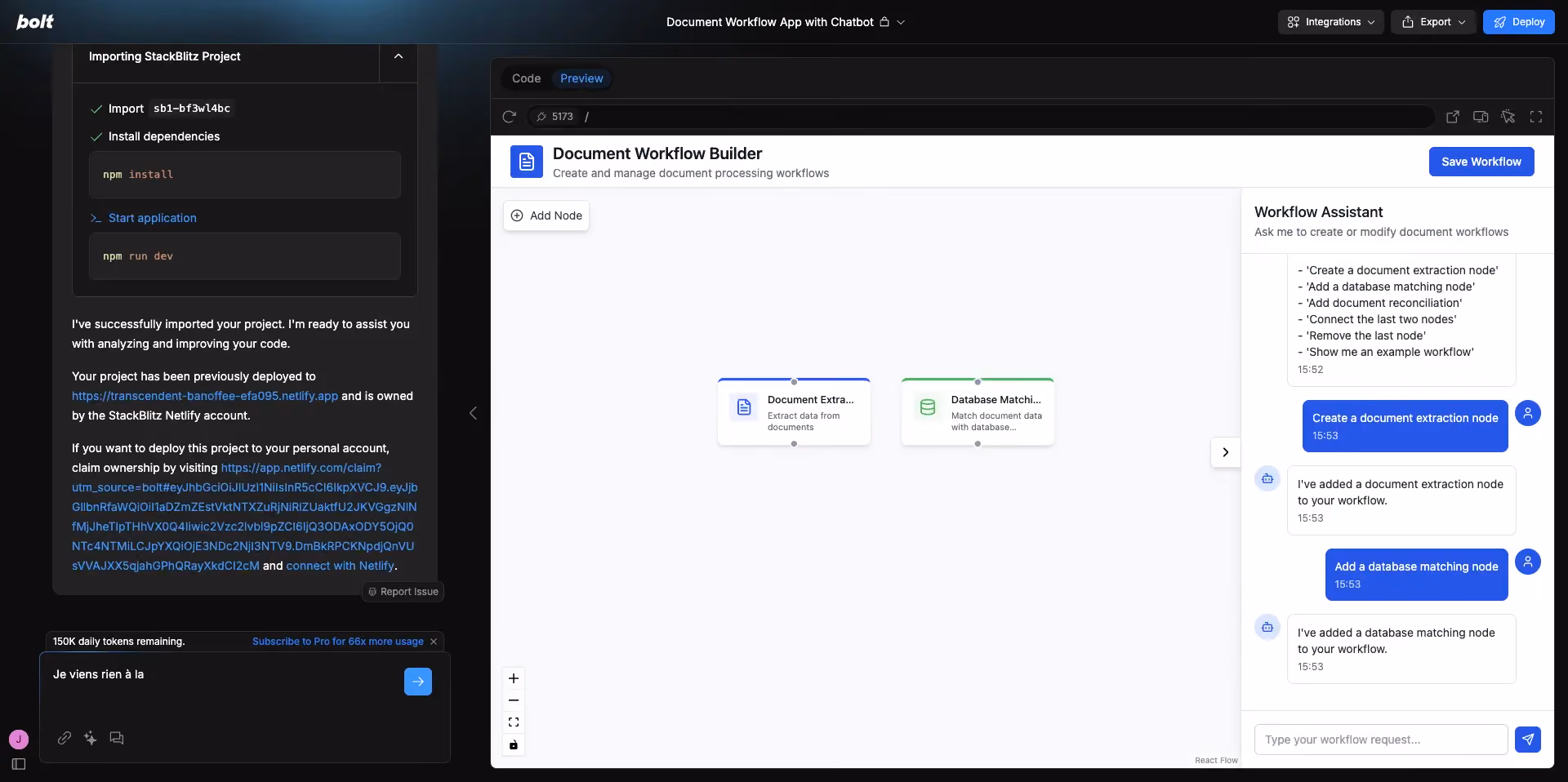Toggle canvas interactivity lock

[514, 744]
